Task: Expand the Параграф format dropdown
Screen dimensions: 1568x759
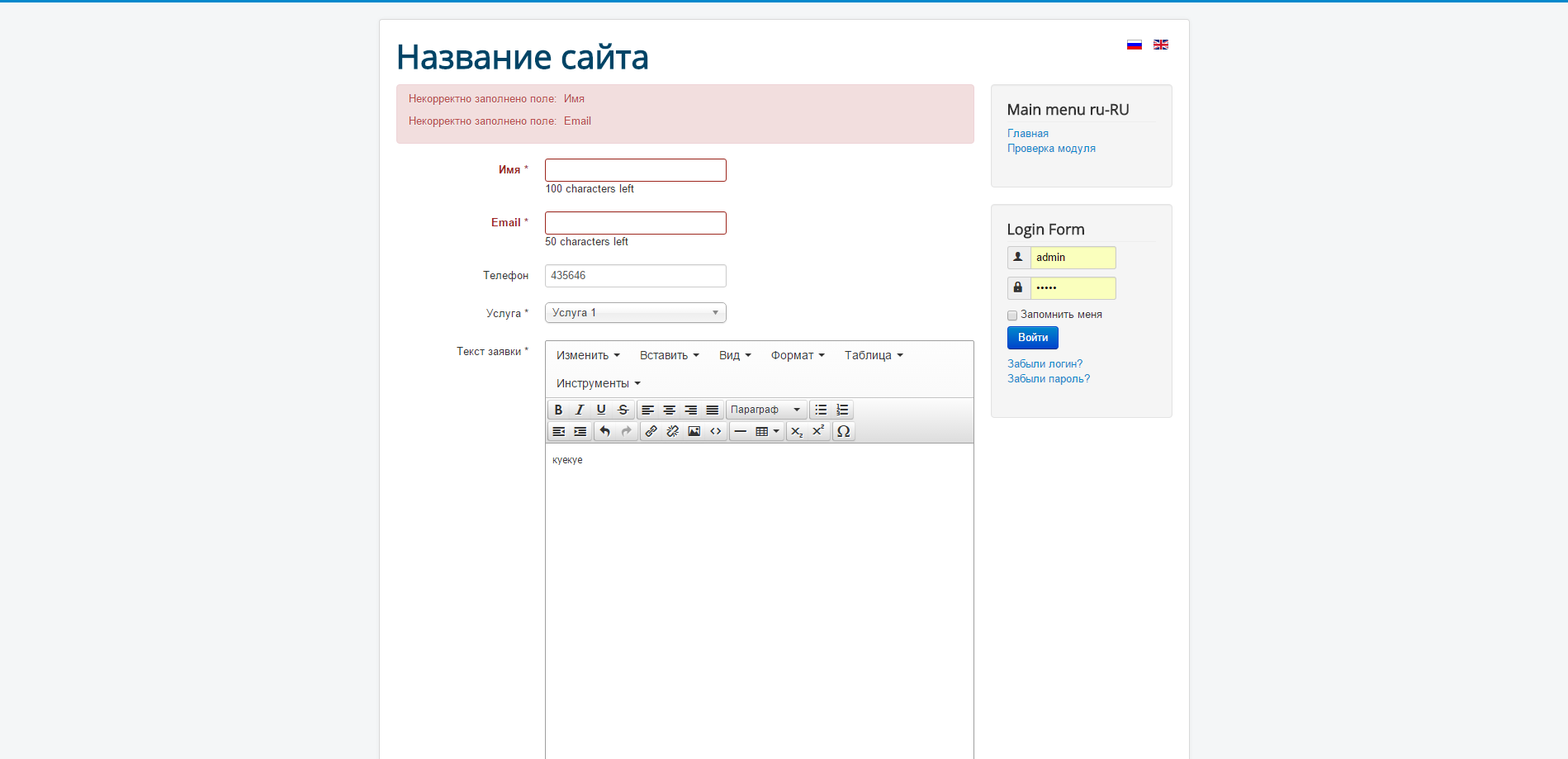Action: (x=765, y=410)
